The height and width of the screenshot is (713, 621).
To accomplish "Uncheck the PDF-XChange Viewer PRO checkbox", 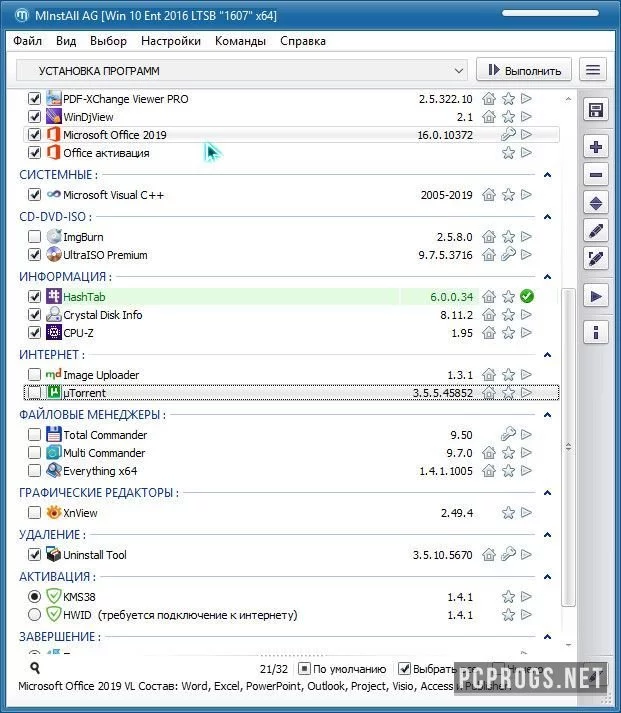I will 35,99.
